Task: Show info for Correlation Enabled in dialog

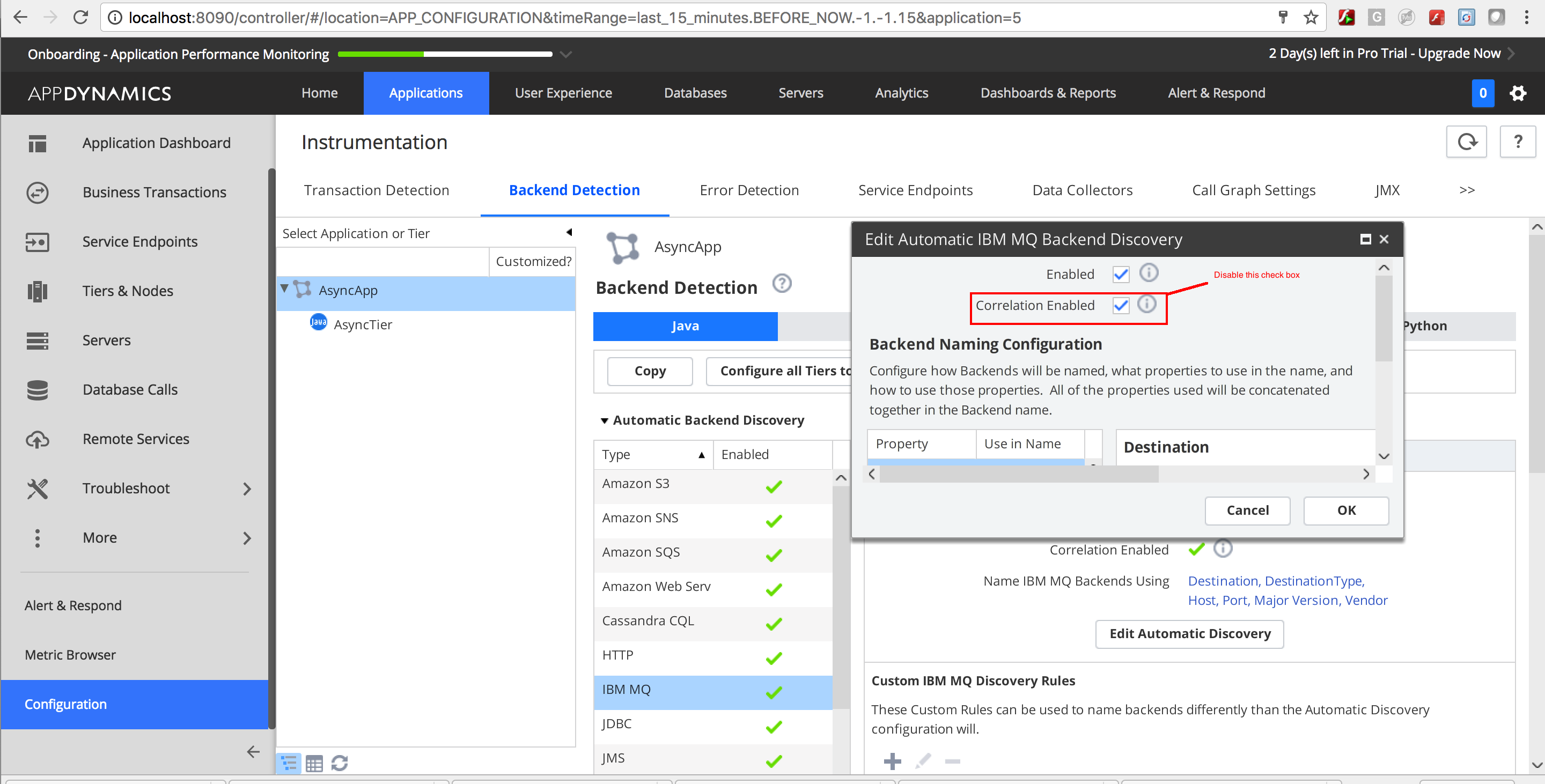Action: coord(1146,304)
